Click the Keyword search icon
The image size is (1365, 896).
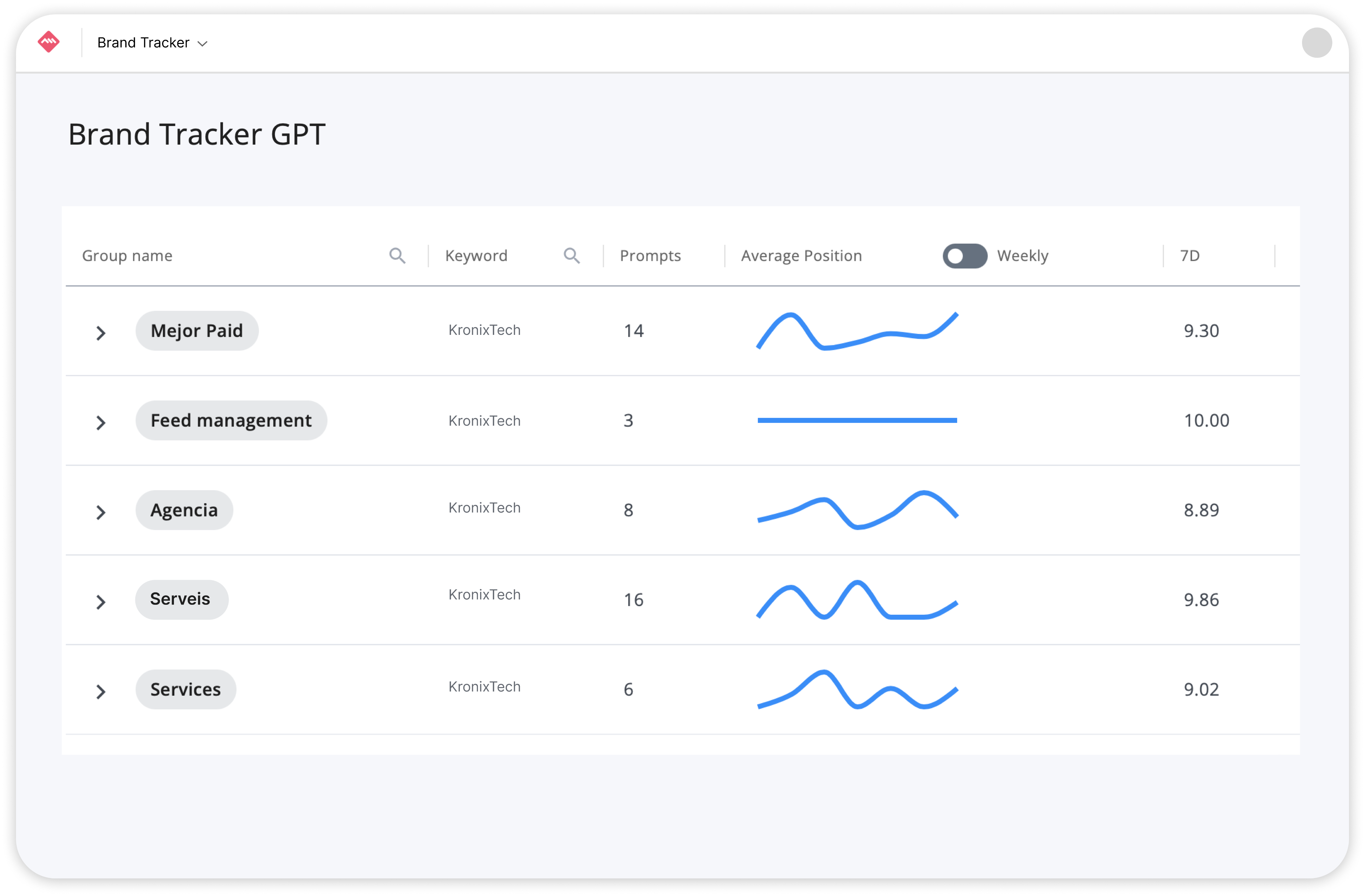(x=572, y=256)
